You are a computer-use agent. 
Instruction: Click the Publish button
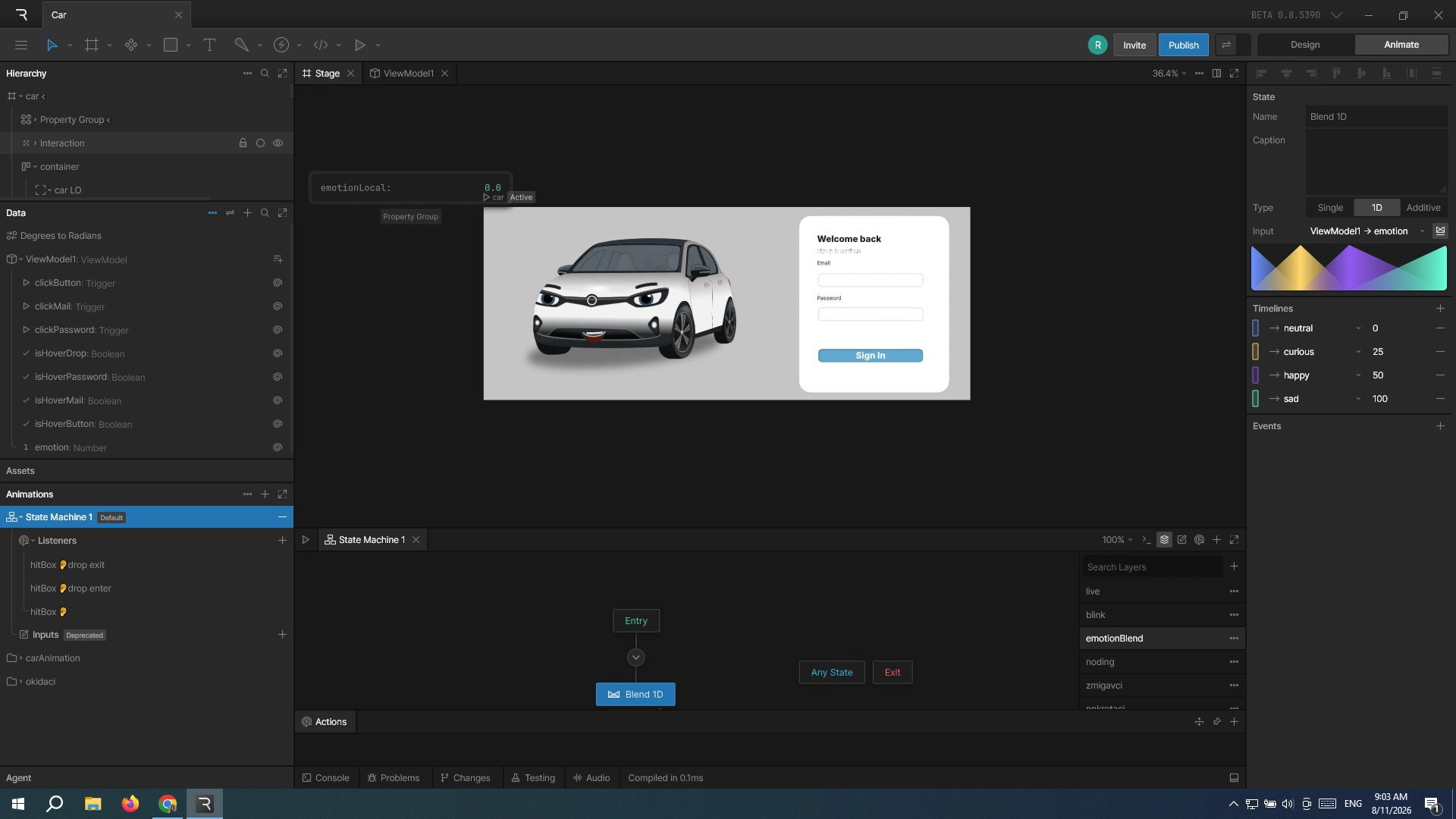(1183, 45)
